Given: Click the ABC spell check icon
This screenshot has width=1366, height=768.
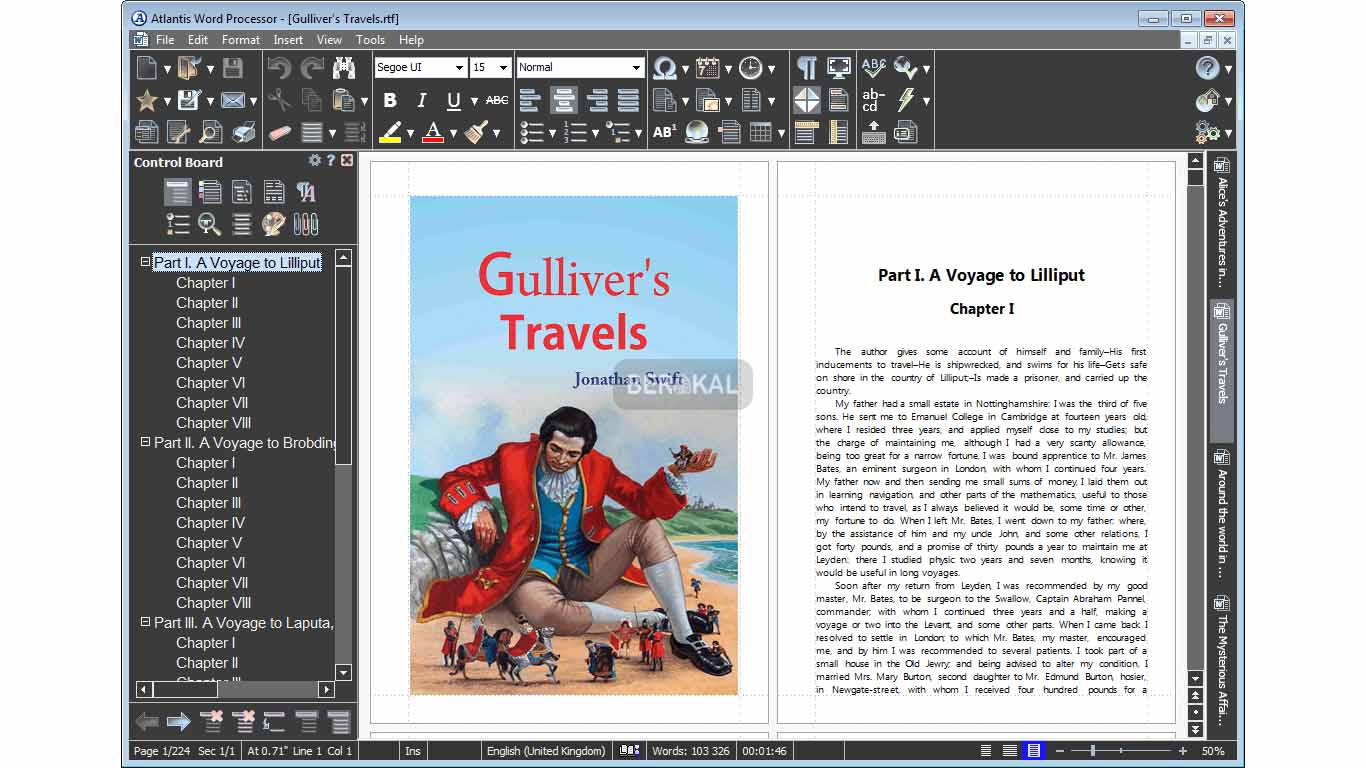Looking at the screenshot, I should (x=873, y=68).
